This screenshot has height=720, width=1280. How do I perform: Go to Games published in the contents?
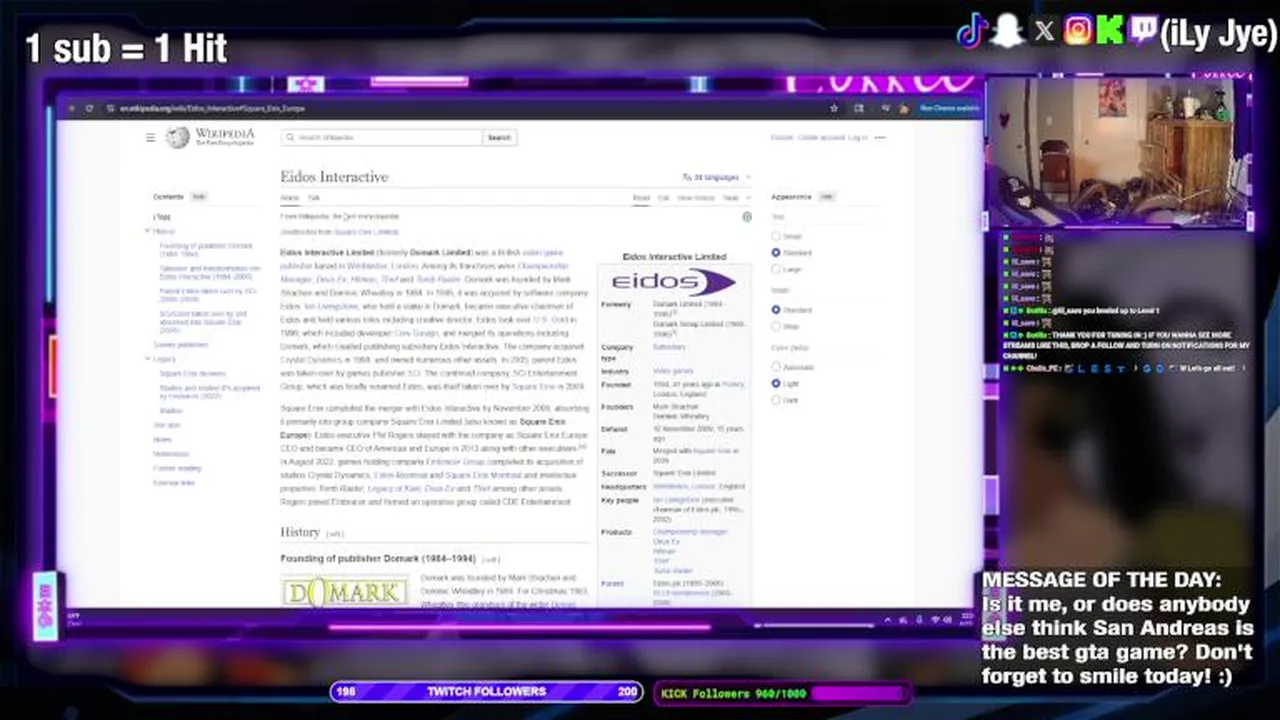click(180, 345)
